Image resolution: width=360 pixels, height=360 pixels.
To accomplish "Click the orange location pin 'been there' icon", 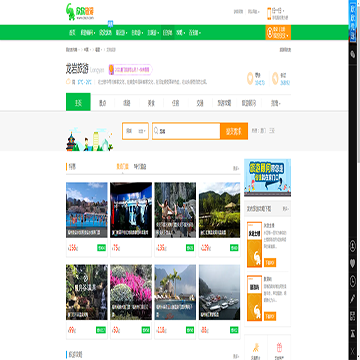I will [250, 78].
